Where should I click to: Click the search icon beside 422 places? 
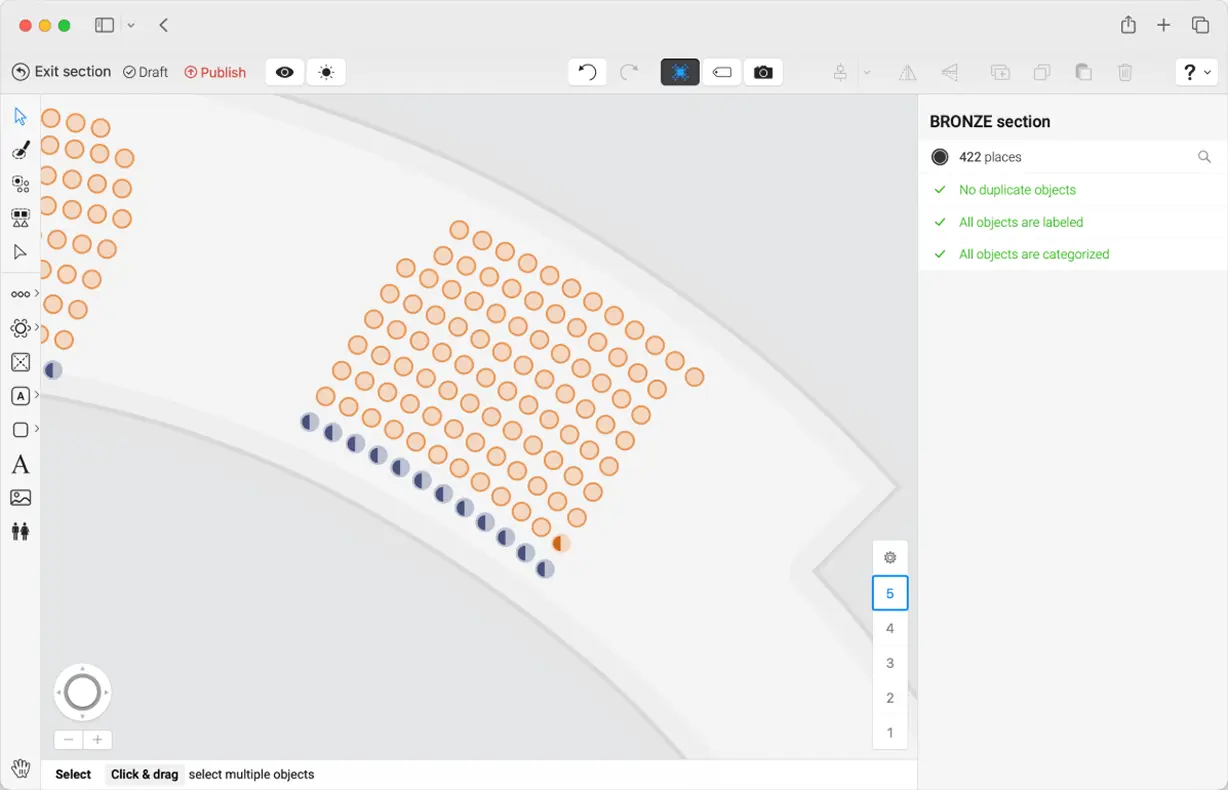tap(1204, 157)
